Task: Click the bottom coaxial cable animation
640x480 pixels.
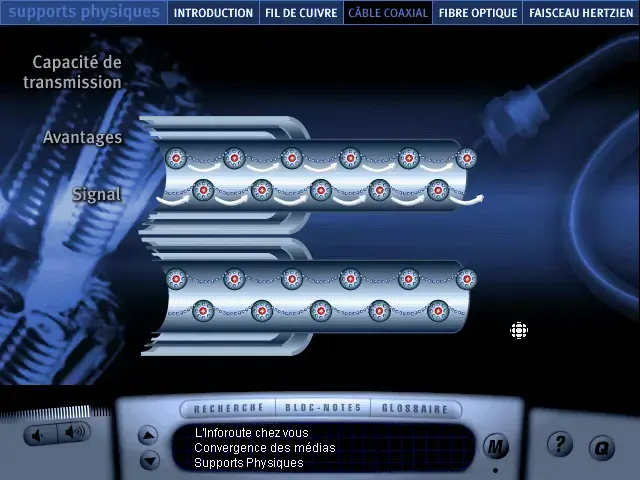Action: [309, 296]
